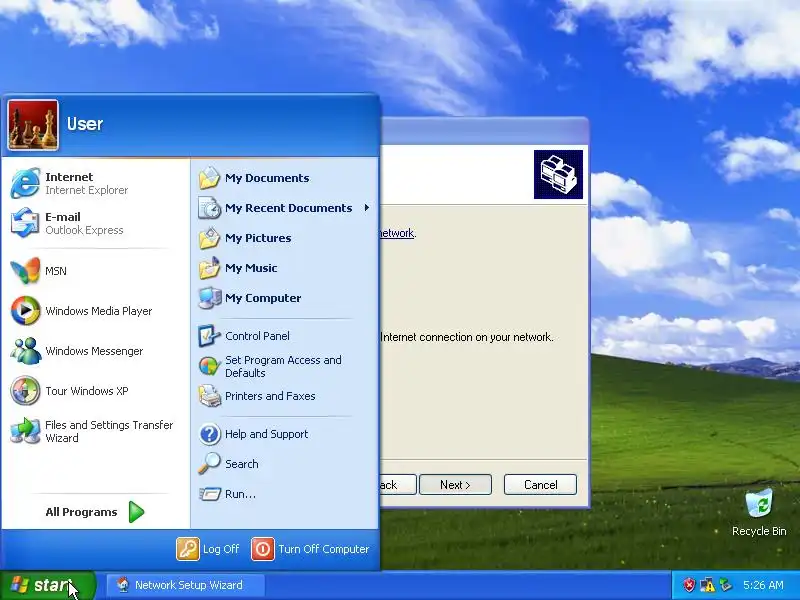Open MSN butterfly icon
This screenshot has width=800, height=600.
[25, 270]
